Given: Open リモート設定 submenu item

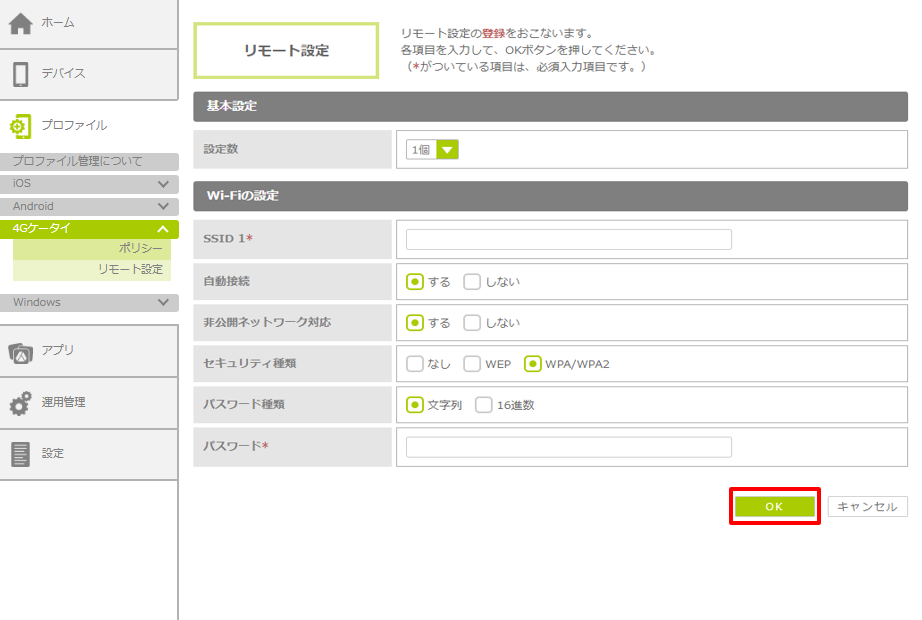Looking at the screenshot, I should (130, 270).
